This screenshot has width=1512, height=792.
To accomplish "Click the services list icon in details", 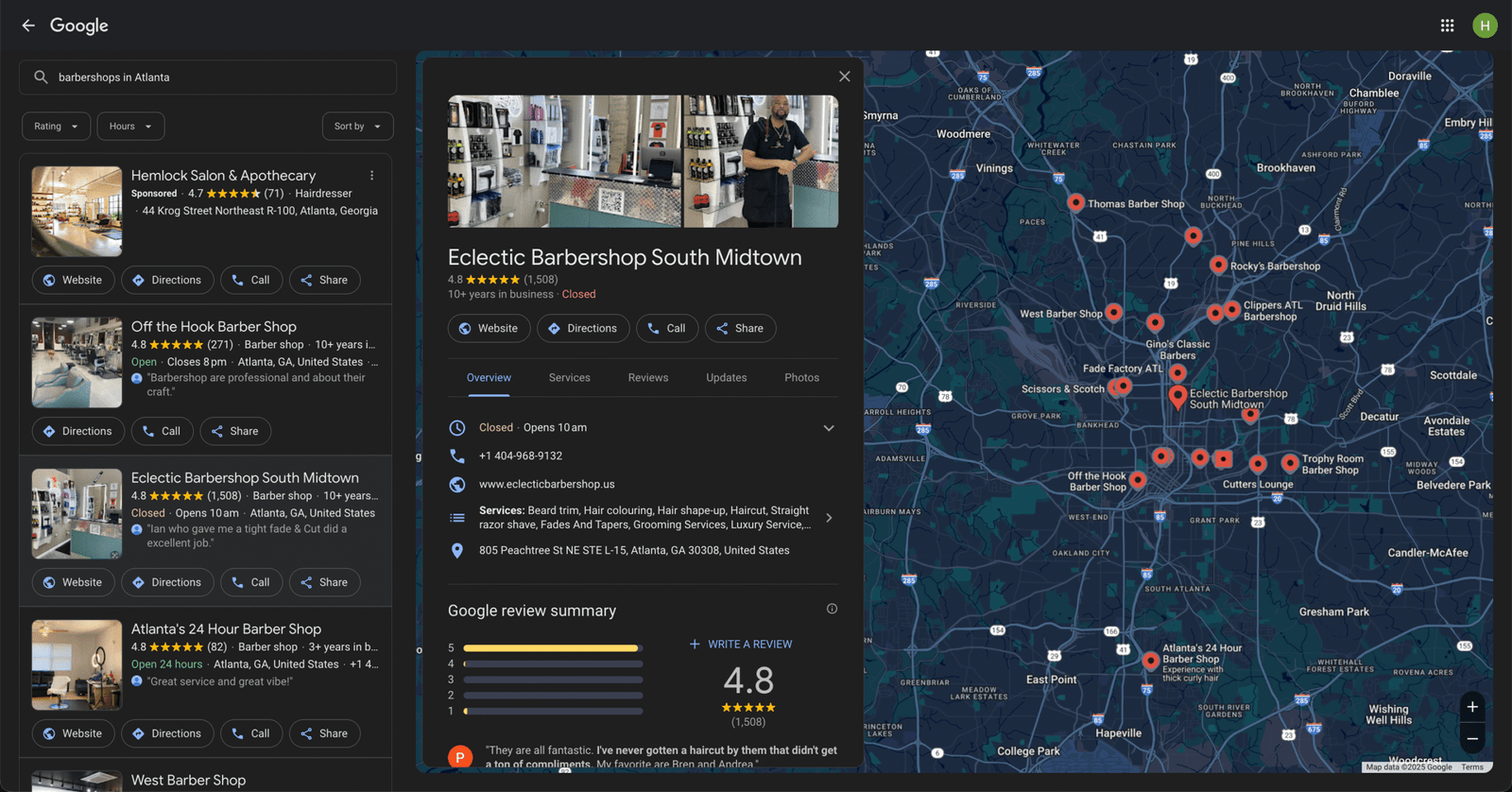I will point(457,518).
